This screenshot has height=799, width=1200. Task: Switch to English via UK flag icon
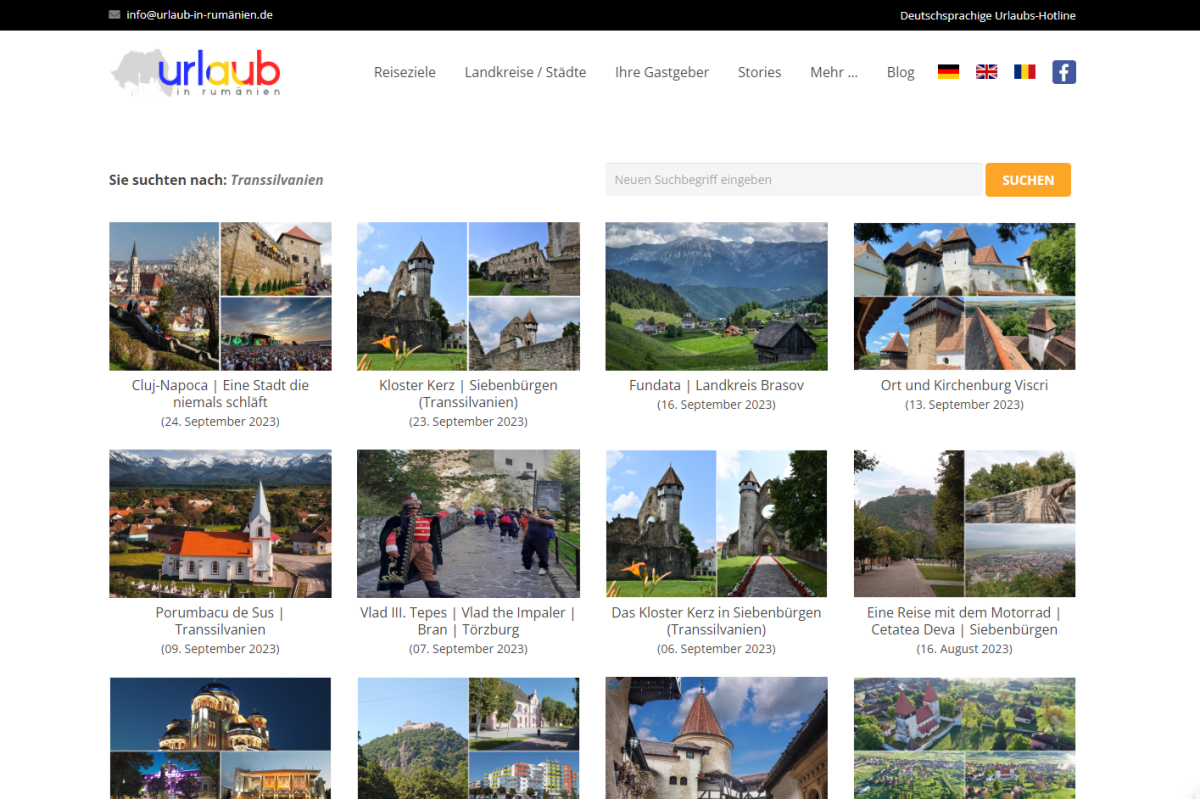pyautogui.click(x=986, y=72)
